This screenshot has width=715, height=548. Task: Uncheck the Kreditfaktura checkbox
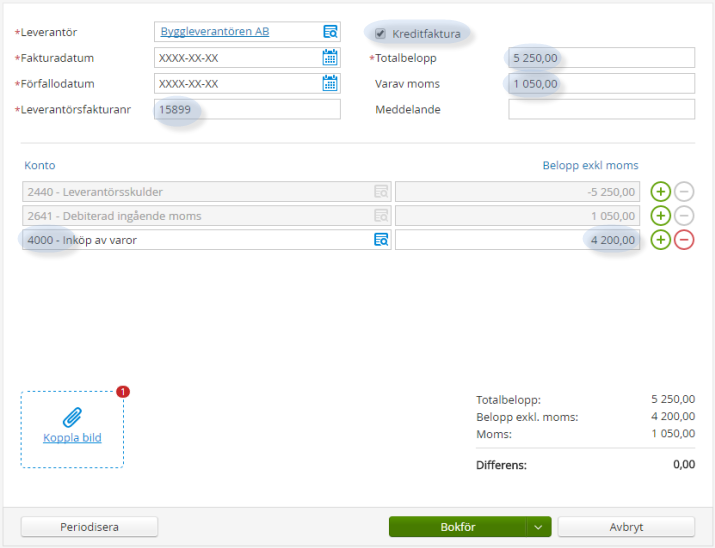(x=380, y=34)
